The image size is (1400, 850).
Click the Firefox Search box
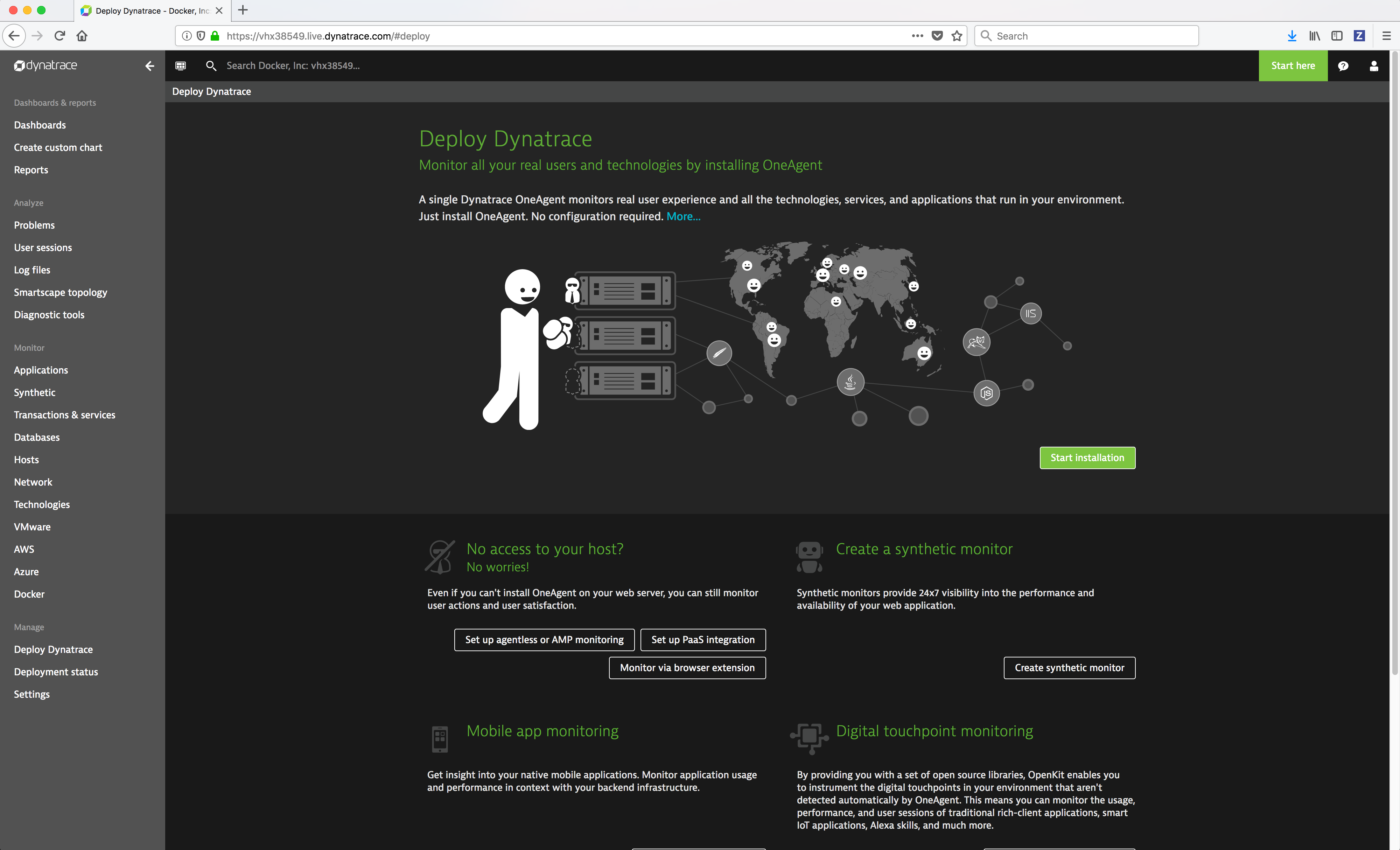1086,36
